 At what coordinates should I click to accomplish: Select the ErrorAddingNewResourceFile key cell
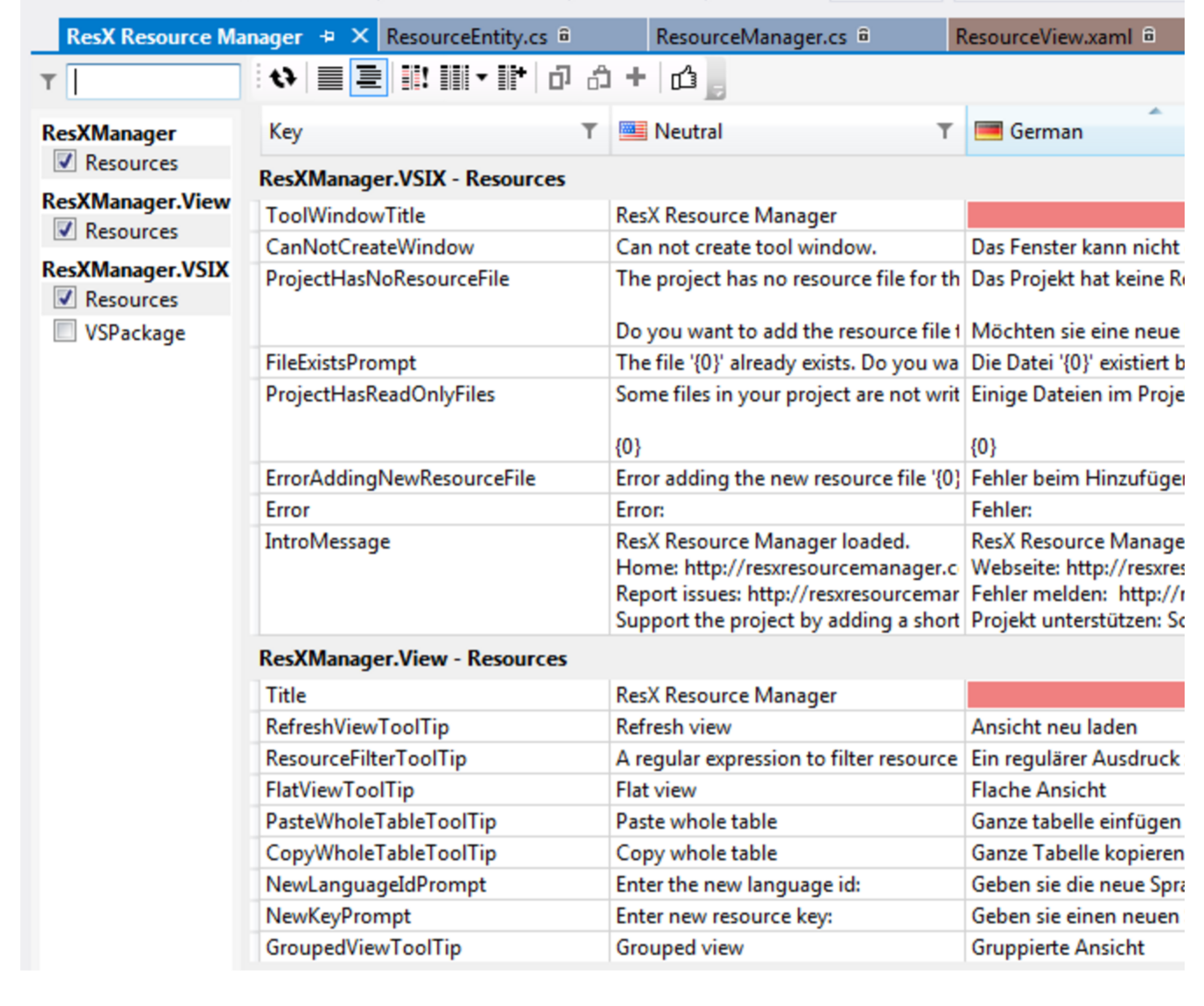[x=434, y=478]
